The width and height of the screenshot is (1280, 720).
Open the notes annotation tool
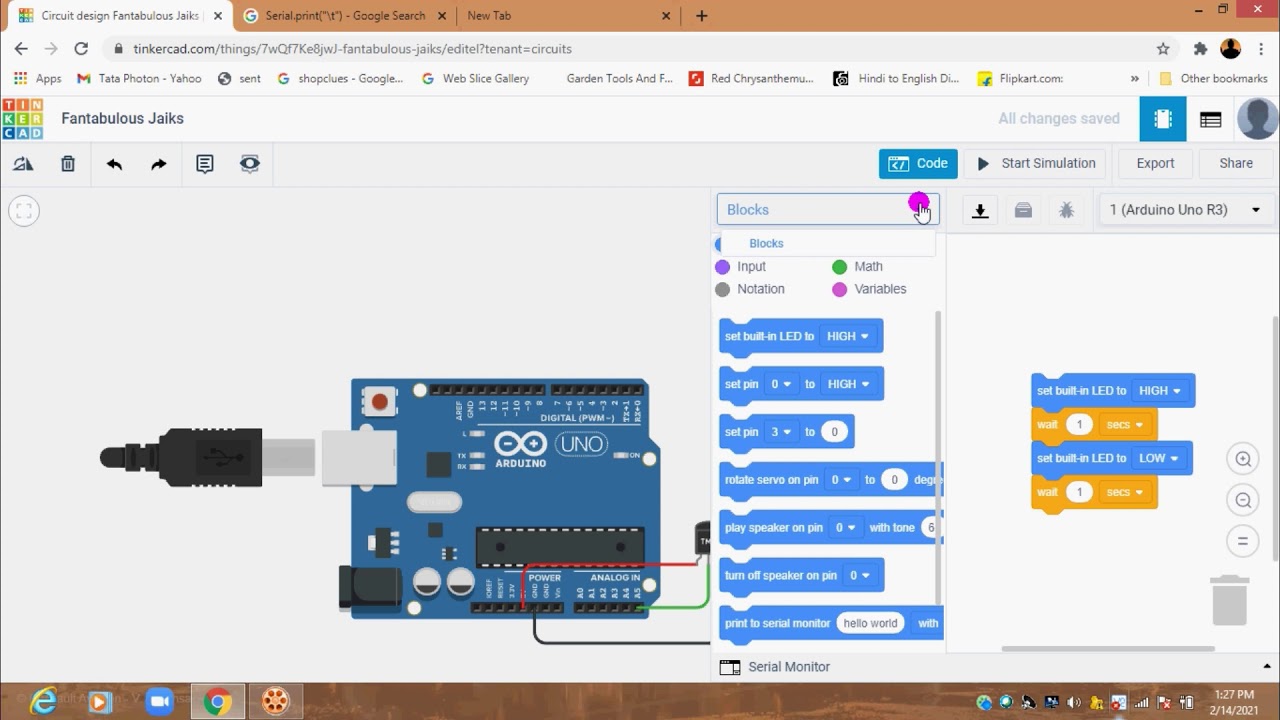(205, 164)
